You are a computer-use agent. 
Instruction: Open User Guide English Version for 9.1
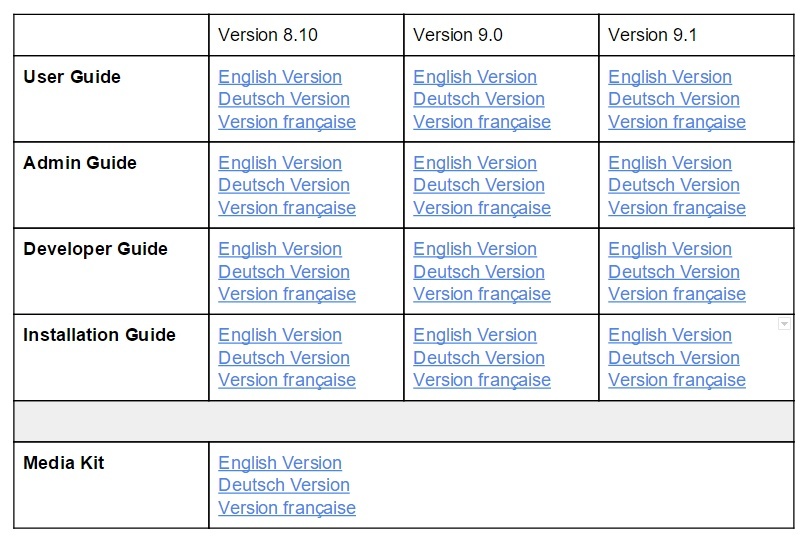click(x=669, y=77)
